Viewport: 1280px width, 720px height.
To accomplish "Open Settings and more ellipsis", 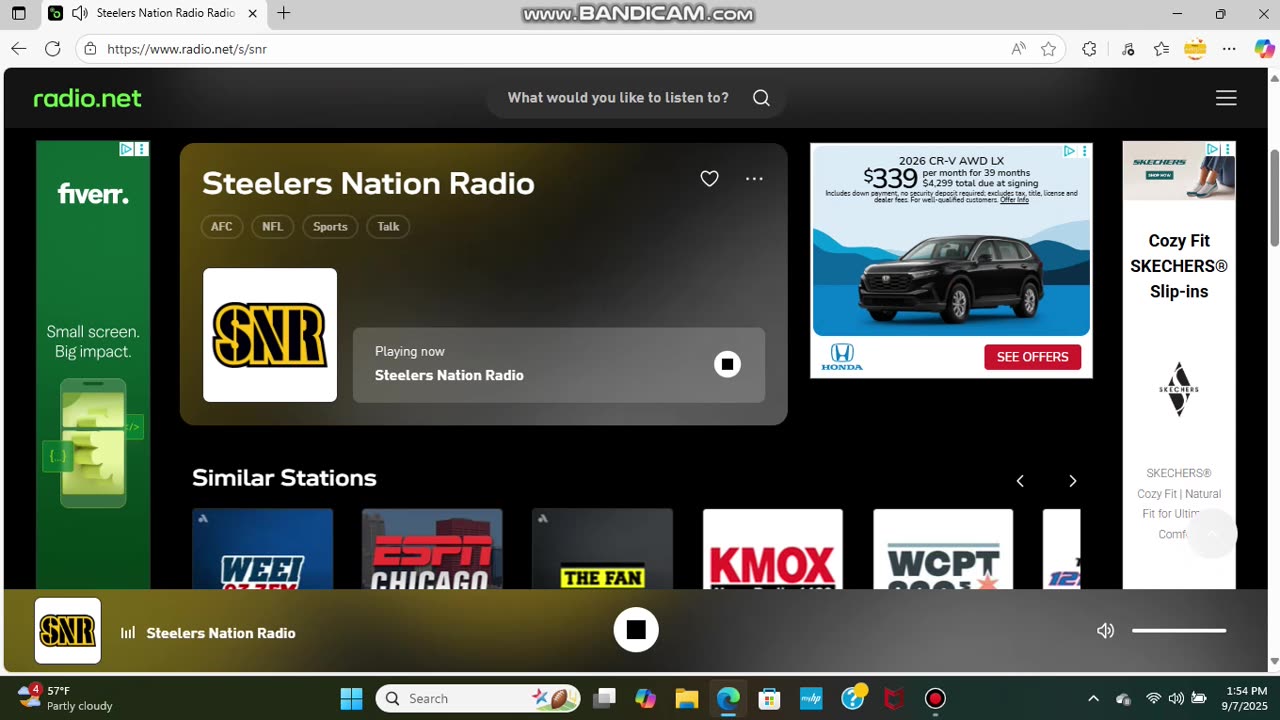I will (x=1230, y=48).
